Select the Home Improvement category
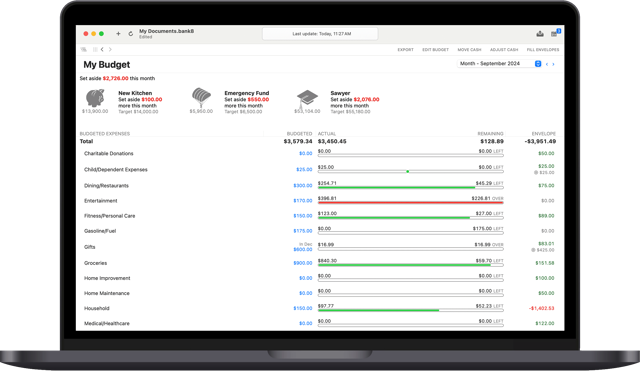 pyautogui.click(x=107, y=278)
